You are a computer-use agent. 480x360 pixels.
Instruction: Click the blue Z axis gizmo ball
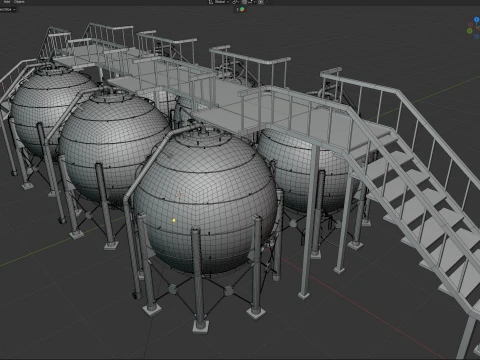point(477,20)
